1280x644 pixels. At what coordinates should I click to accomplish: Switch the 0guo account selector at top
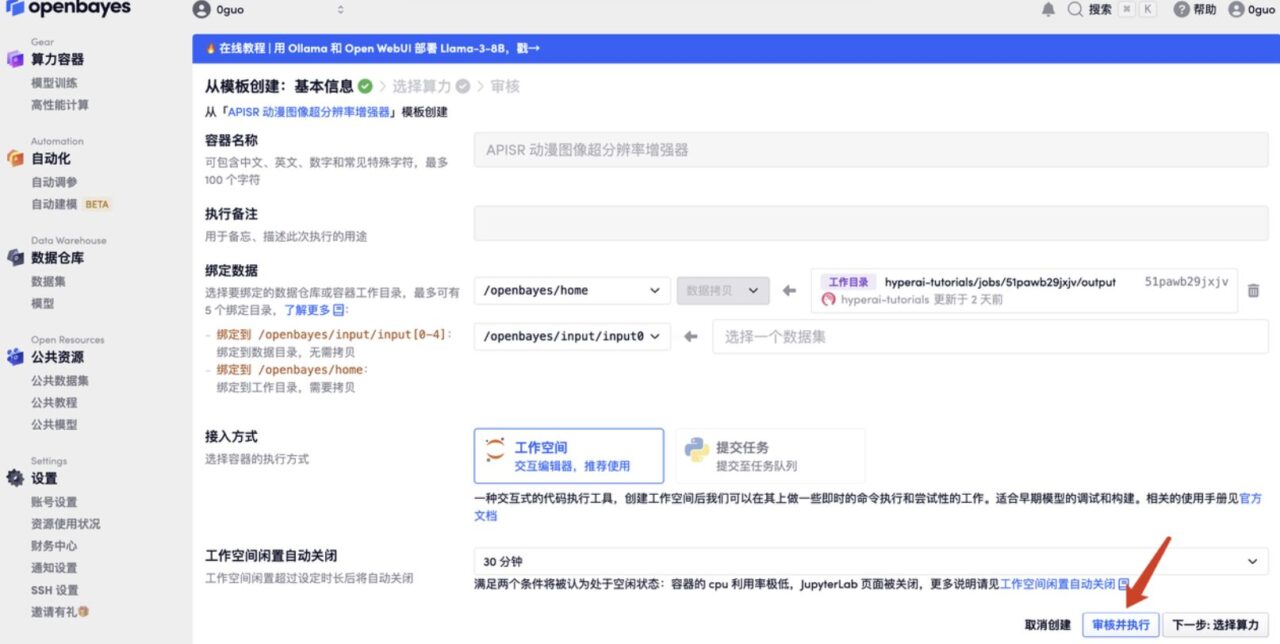click(270, 10)
